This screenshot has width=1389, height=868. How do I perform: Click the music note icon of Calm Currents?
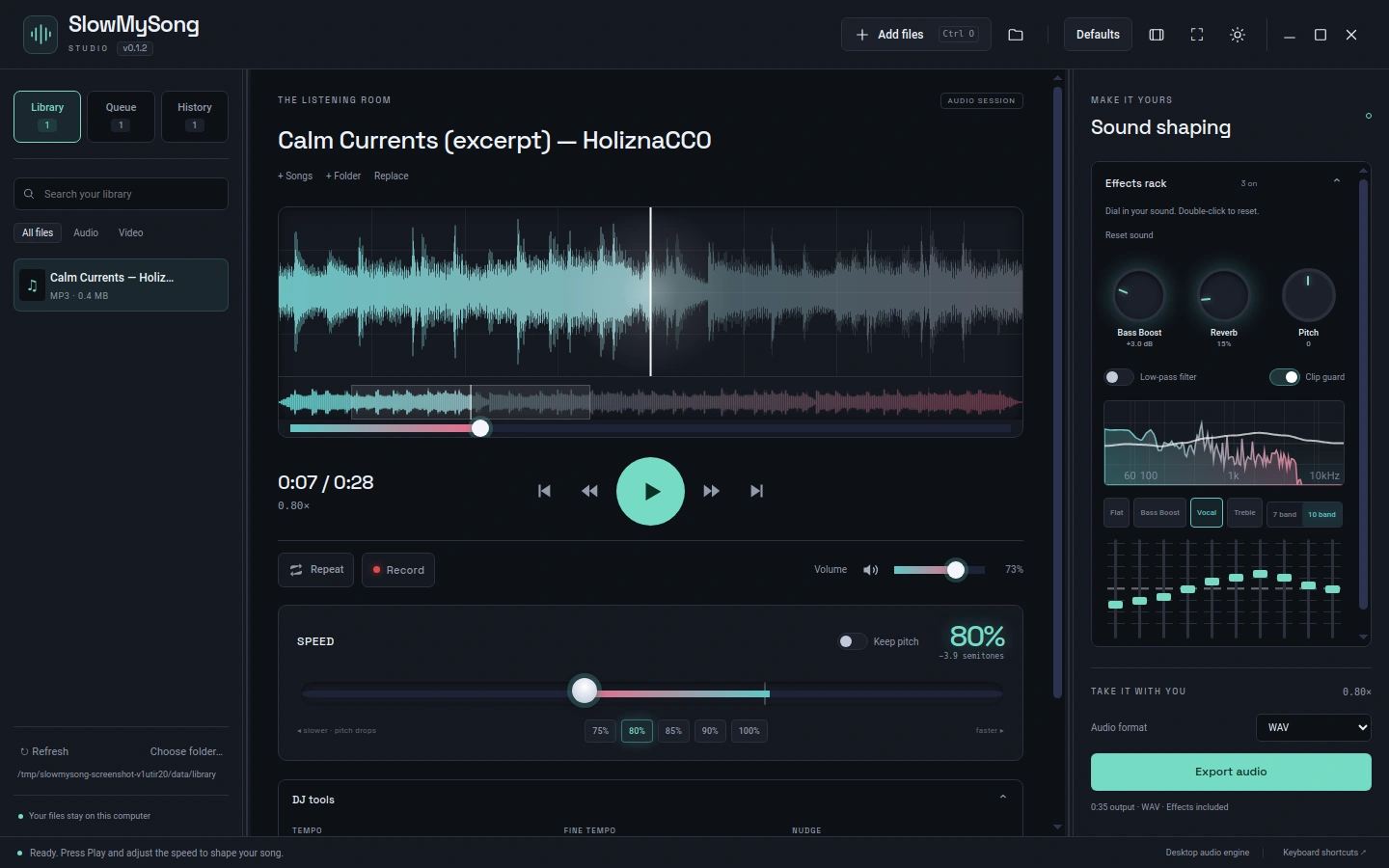point(33,285)
